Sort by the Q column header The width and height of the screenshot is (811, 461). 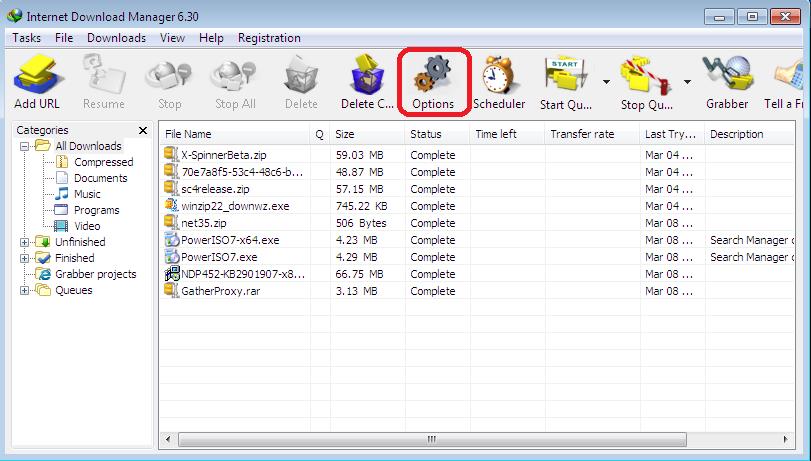320,134
